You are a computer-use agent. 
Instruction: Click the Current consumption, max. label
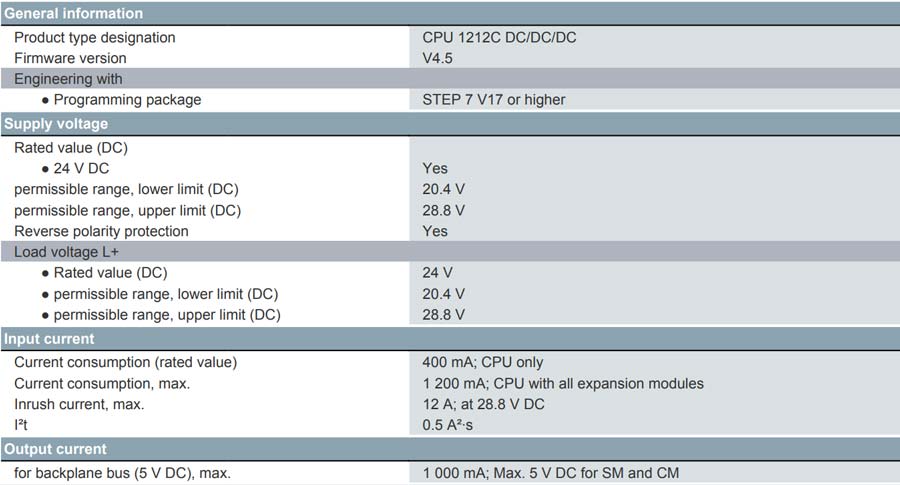pos(102,383)
